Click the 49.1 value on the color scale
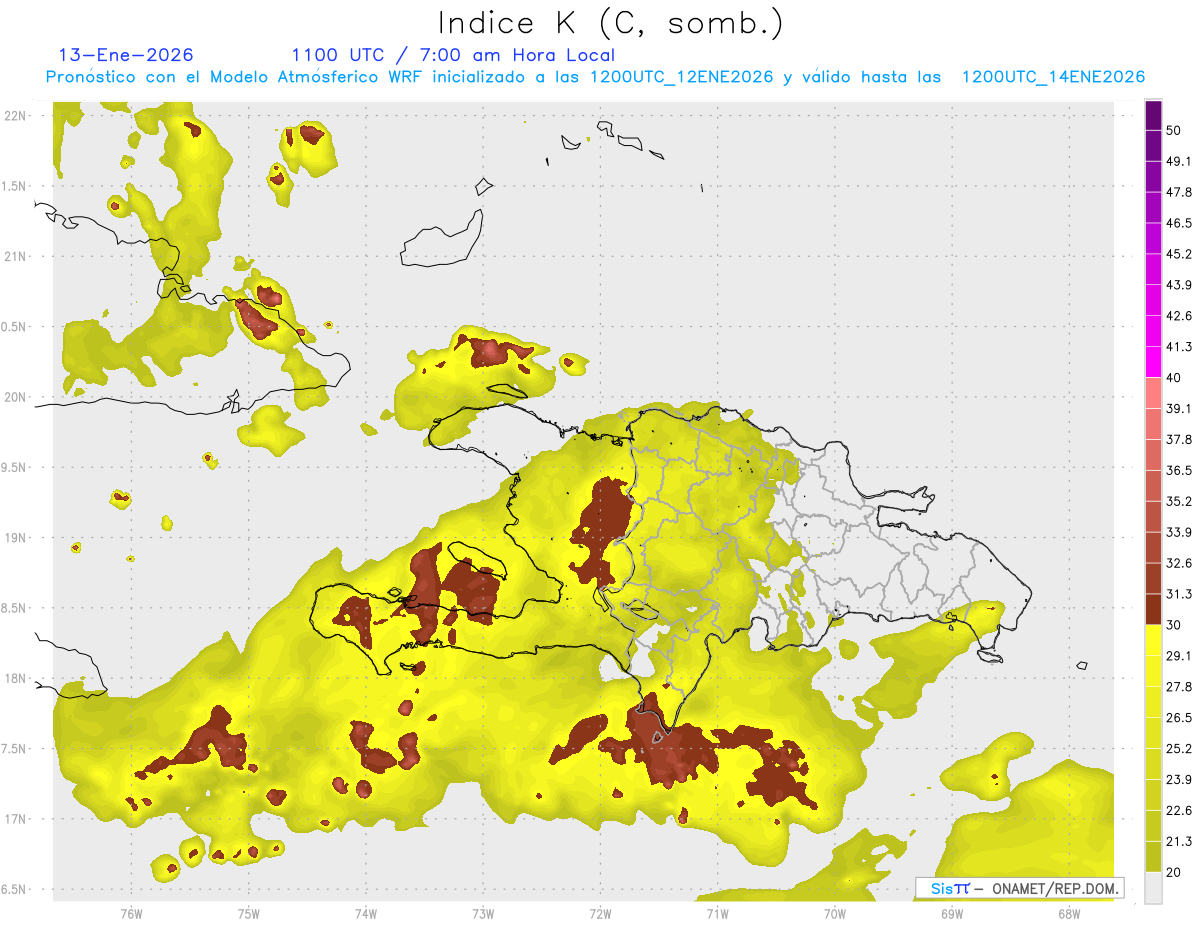 click(1179, 161)
